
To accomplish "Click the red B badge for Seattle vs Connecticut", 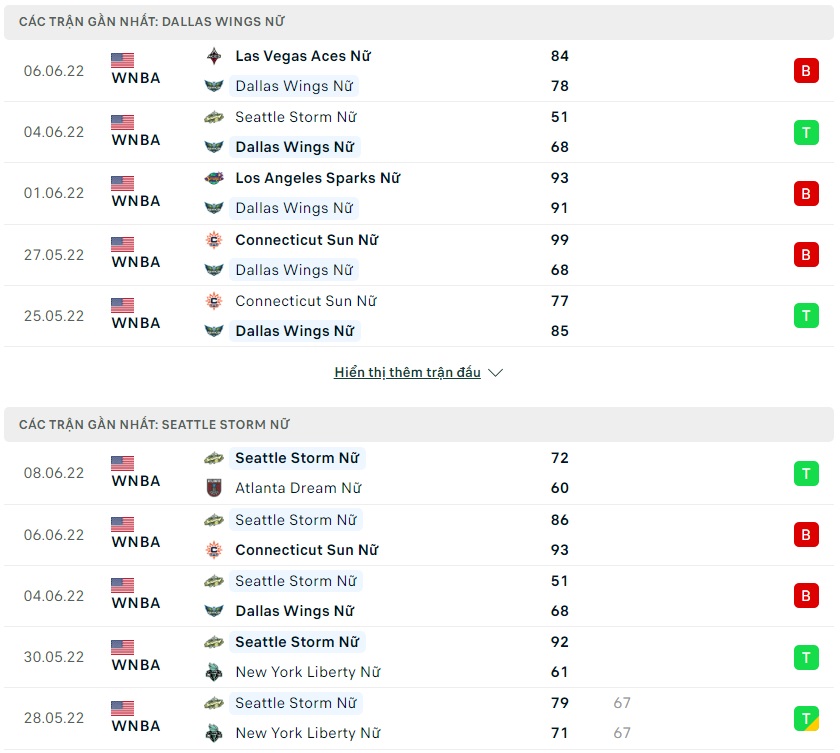I will click(806, 535).
